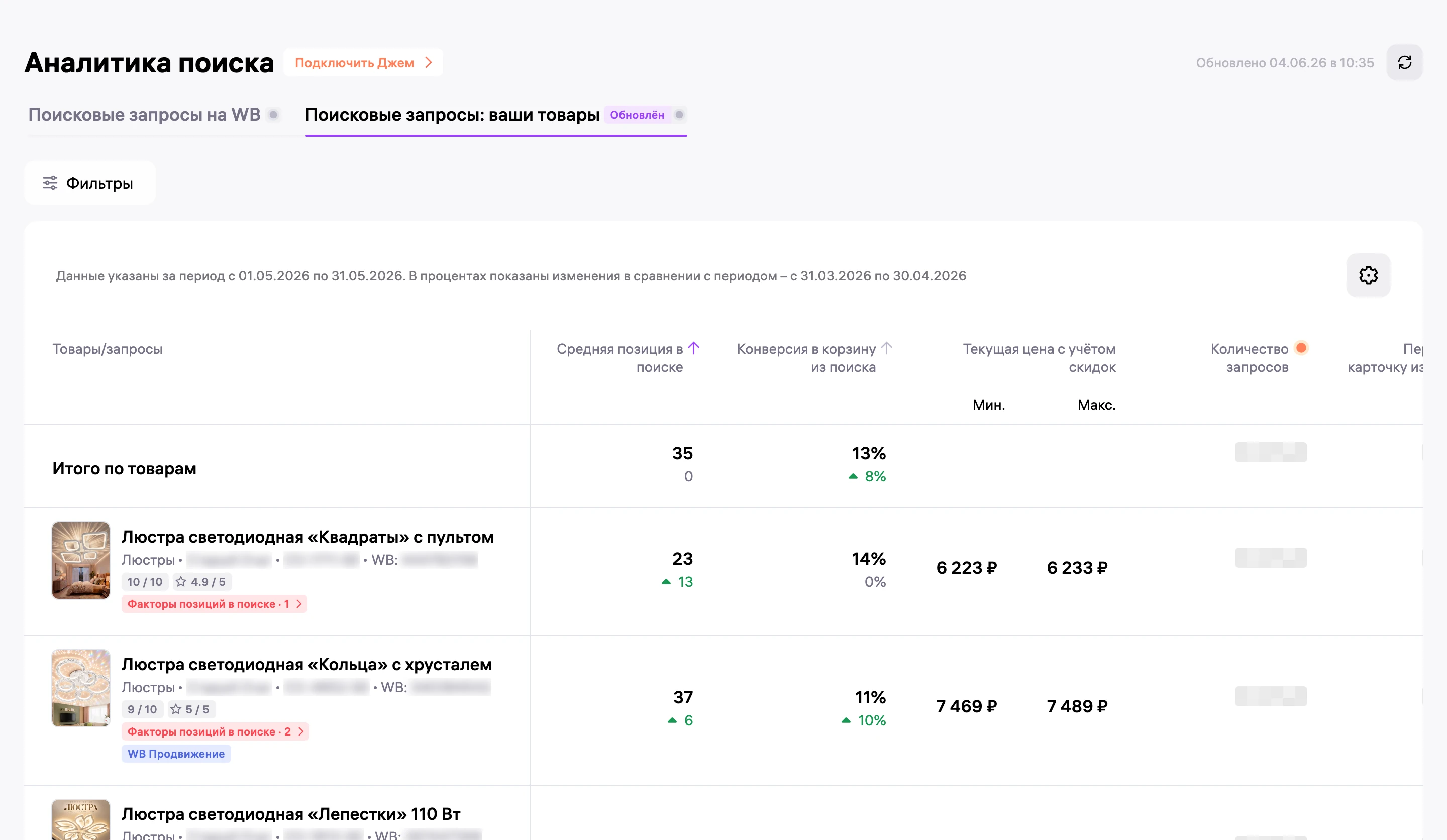
Task: Click the 9 / 10 score badge
Action: pos(142,709)
